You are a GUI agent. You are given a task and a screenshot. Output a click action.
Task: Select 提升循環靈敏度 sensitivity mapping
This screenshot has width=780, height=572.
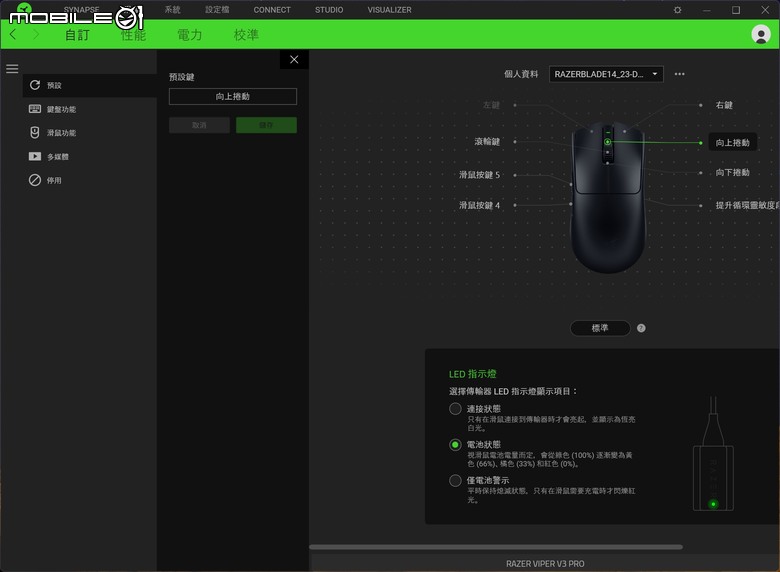click(747, 205)
